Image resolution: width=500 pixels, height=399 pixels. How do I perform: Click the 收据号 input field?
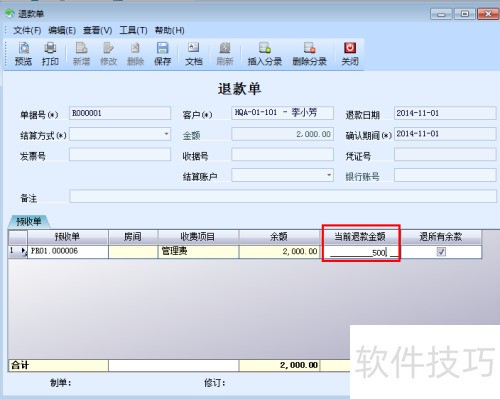click(282, 155)
